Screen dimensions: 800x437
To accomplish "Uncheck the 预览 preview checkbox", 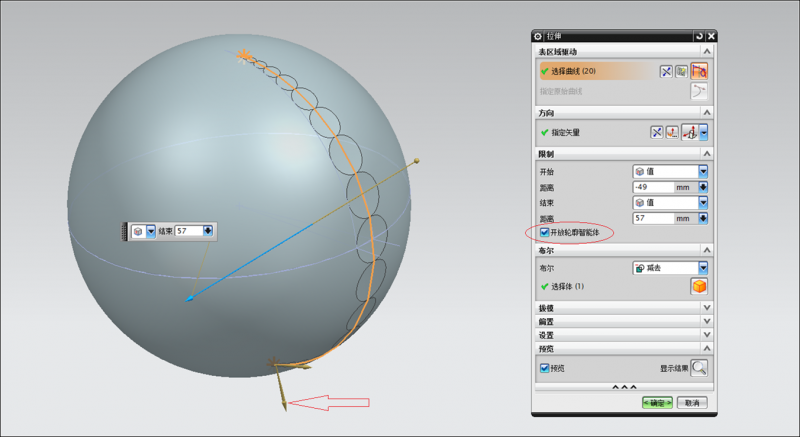I will (x=545, y=367).
